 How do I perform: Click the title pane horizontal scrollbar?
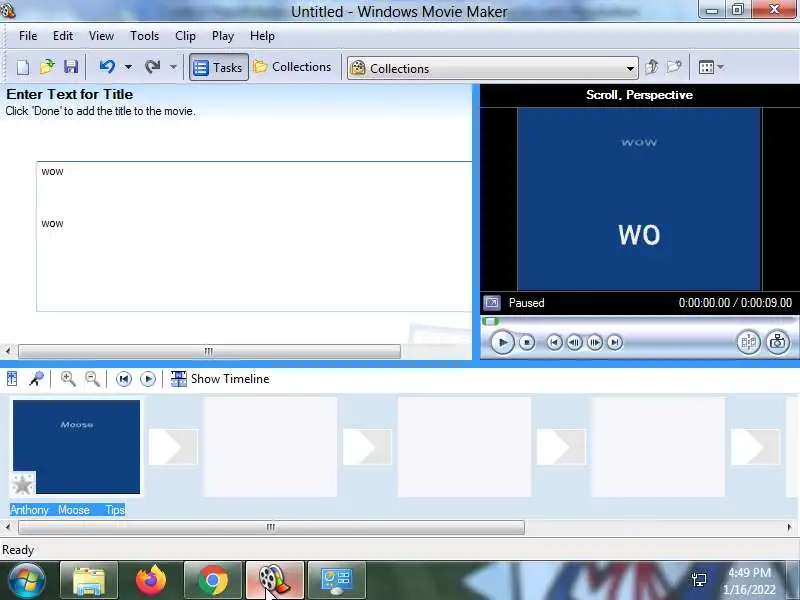click(x=209, y=351)
